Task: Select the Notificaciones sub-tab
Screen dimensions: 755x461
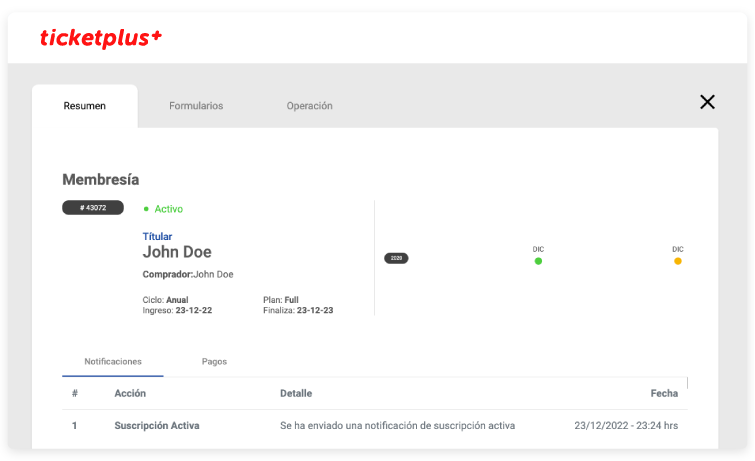Action: 113,361
